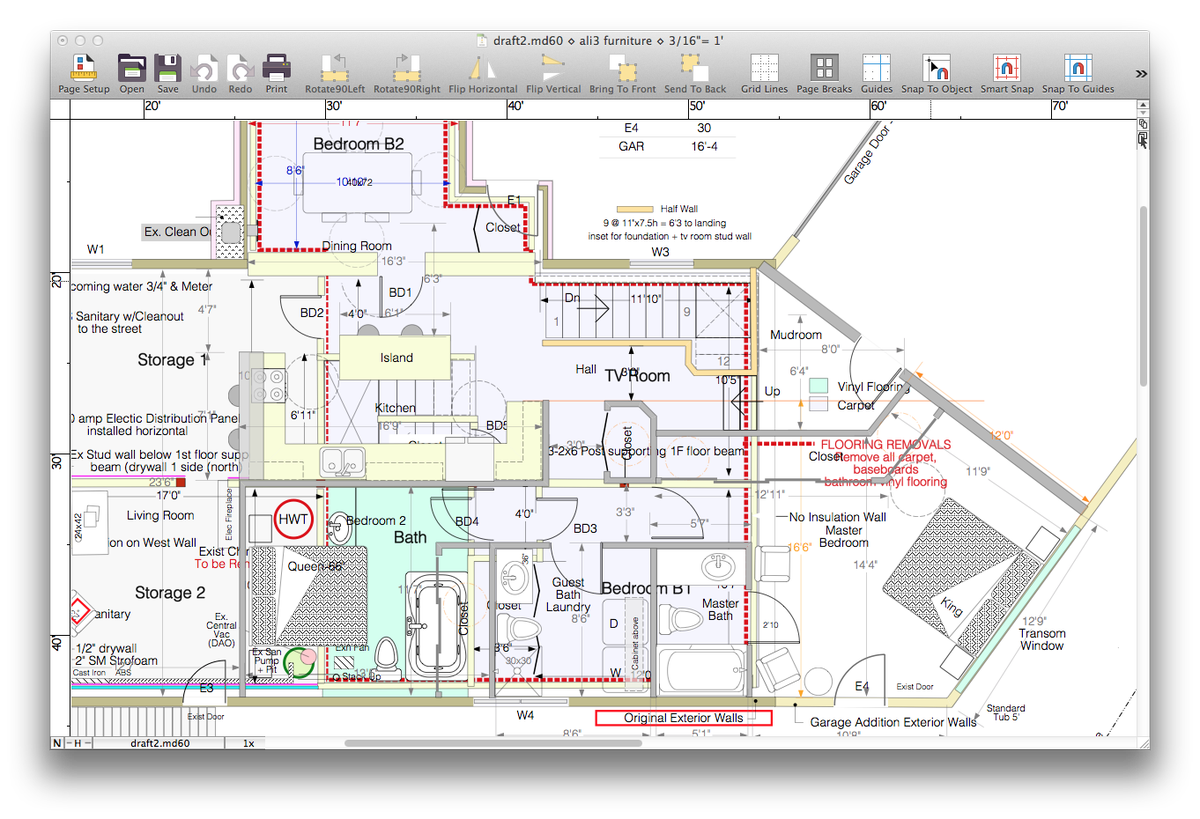Viewport: 1200px width, 819px height.
Task: Select the Standard Tub 5' label
Action: pyautogui.click(x=1006, y=714)
